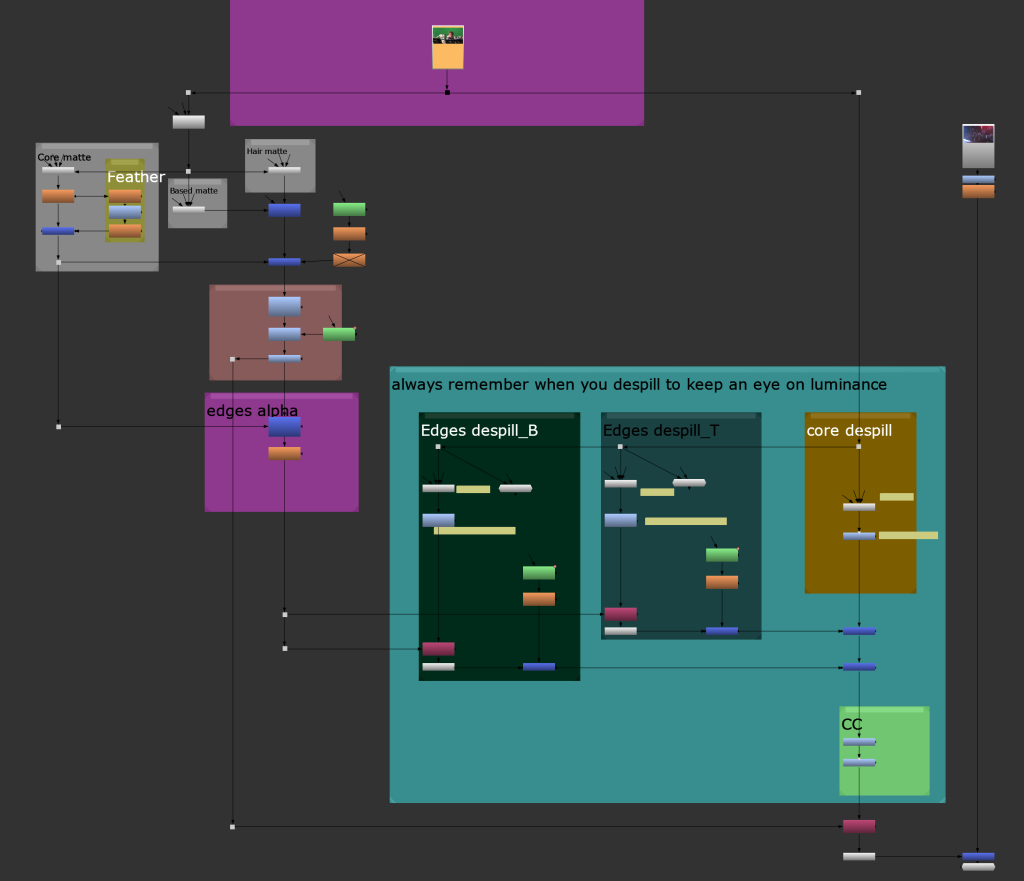Image resolution: width=1024 pixels, height=881 pixels.
Task: Select the light blue node in Feather backdrop
Action: click(125, 212)
